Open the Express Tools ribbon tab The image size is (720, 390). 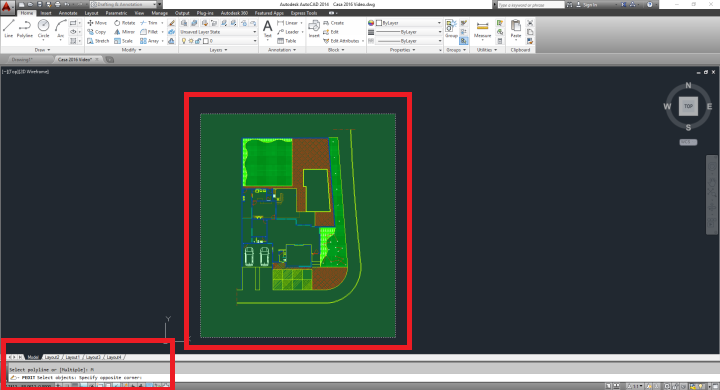pos(304,13)
